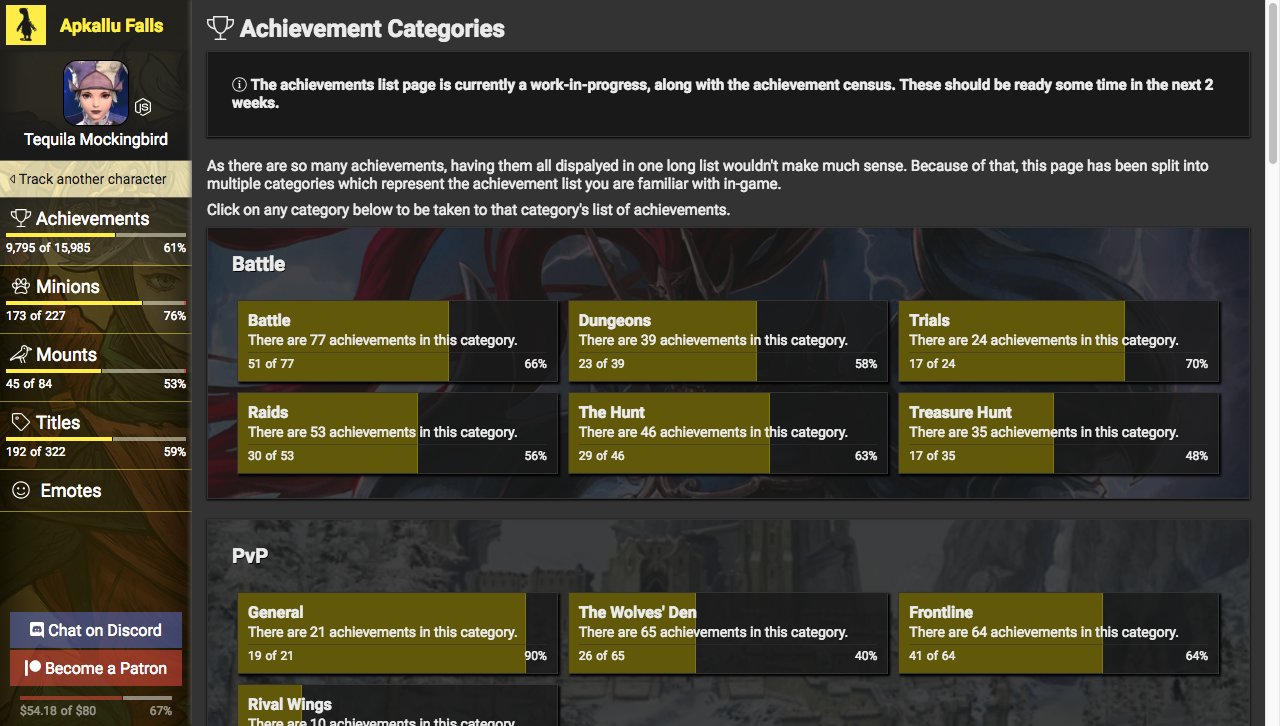The height and width of the screenshot is (726, 1280).
Task: Click the '51 of 77' Battle progress text
Action: (x=271, y=364)
